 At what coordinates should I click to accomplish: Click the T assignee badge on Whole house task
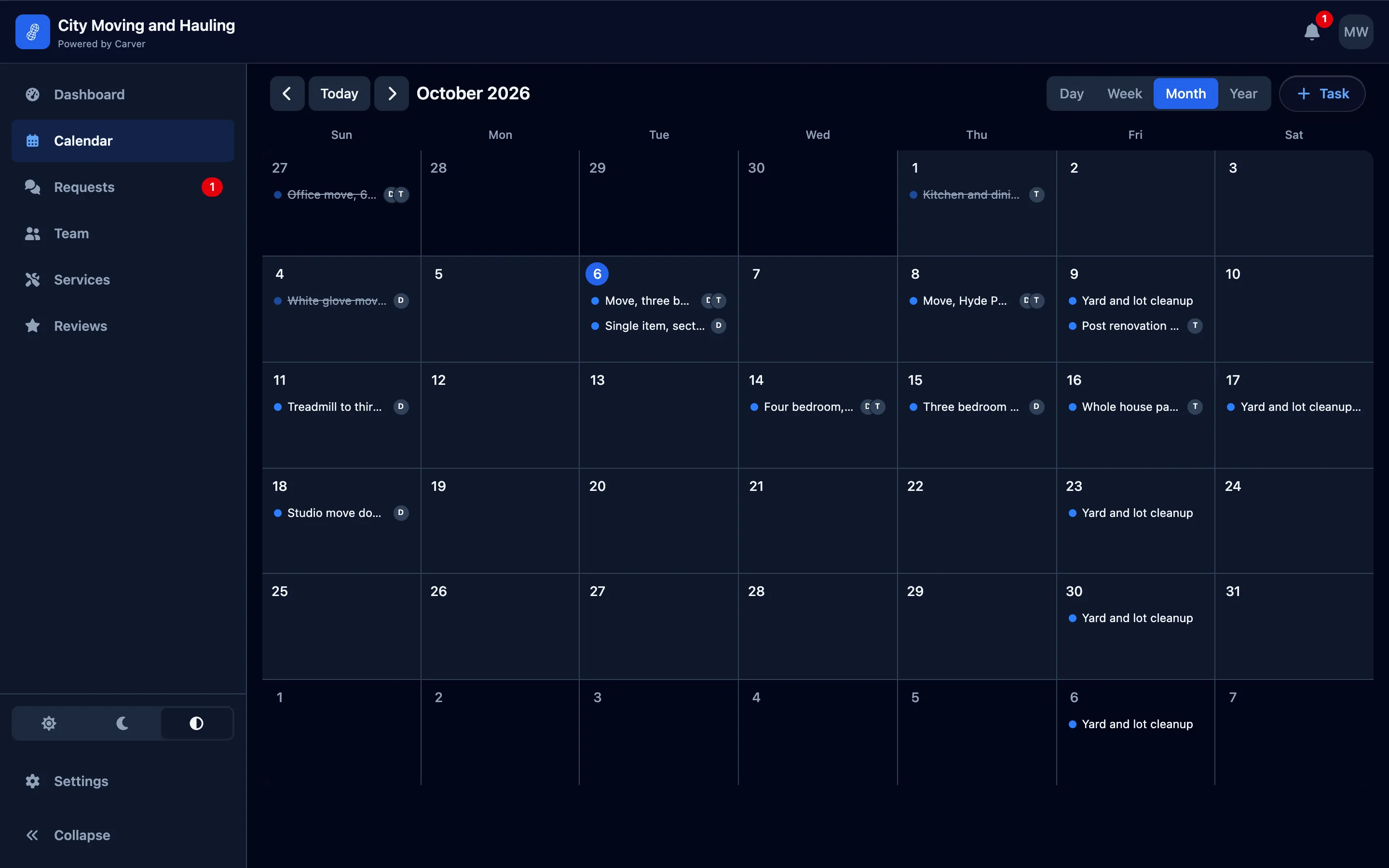coord(1195,407)
